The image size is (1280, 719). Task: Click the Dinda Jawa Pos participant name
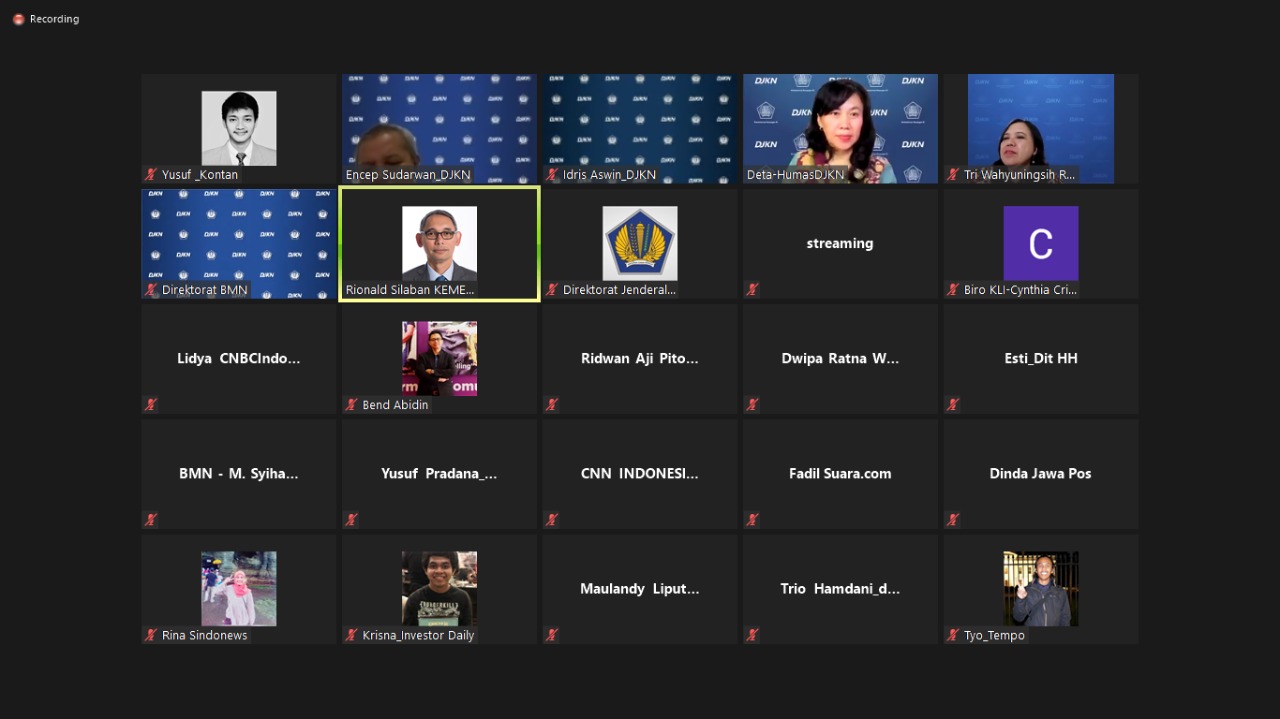(1040, 473)
